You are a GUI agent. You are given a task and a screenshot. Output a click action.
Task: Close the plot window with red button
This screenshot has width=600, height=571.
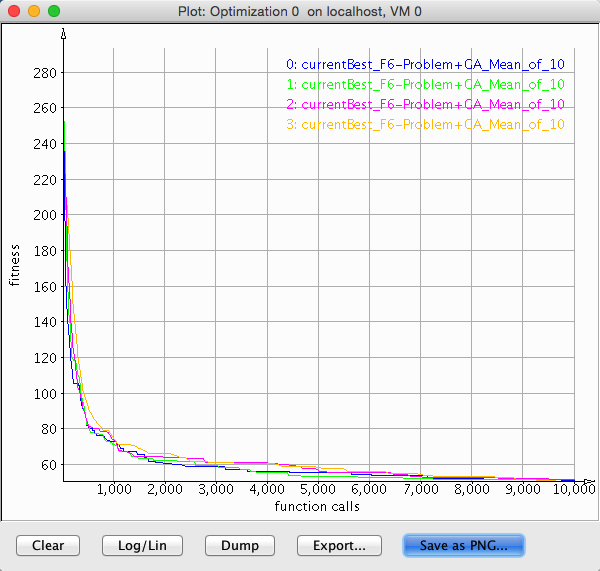(x=13, y=10)
